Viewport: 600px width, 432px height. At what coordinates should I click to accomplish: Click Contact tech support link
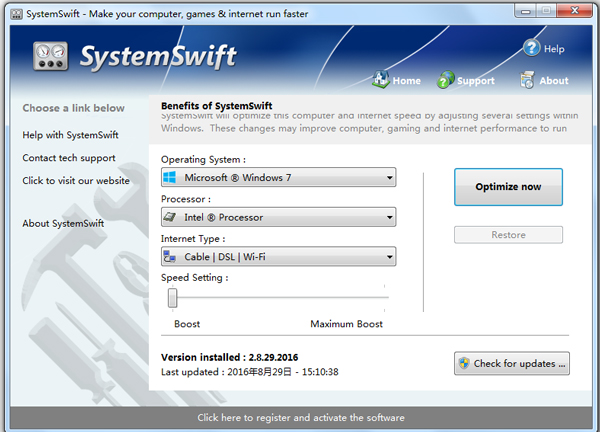point(69,158)
